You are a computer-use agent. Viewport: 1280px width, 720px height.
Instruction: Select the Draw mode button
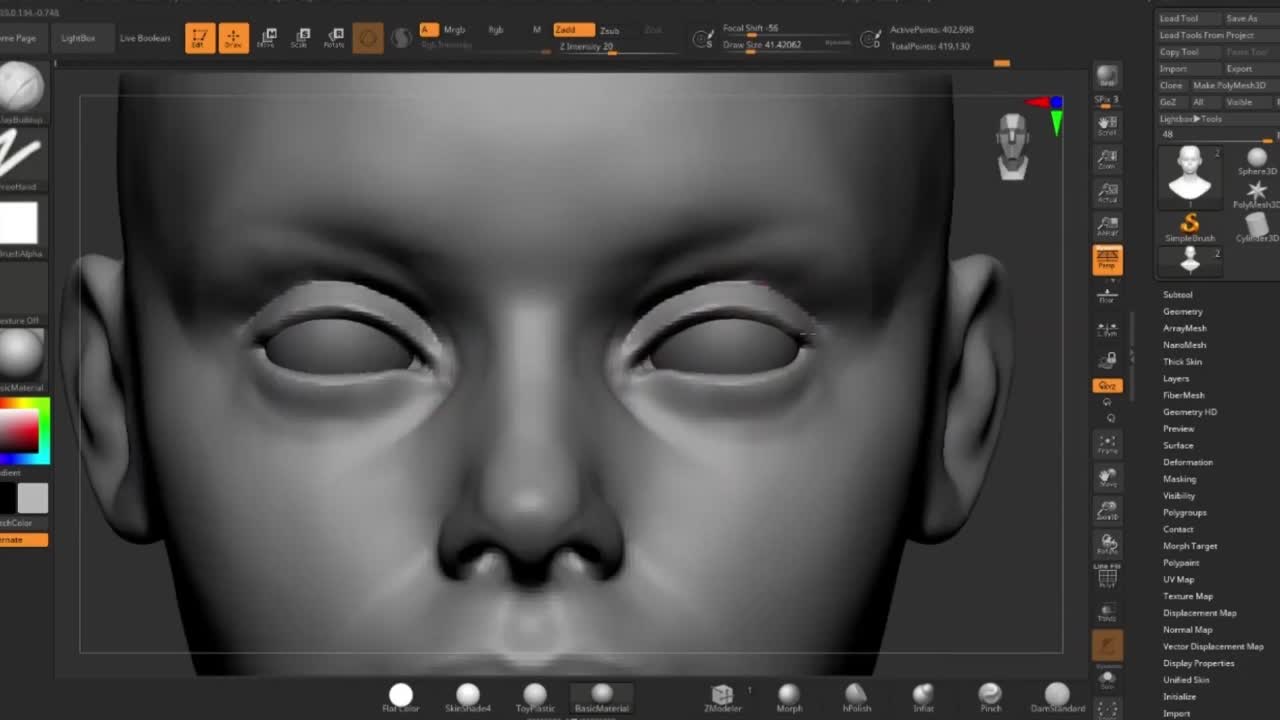coord(233,38)
